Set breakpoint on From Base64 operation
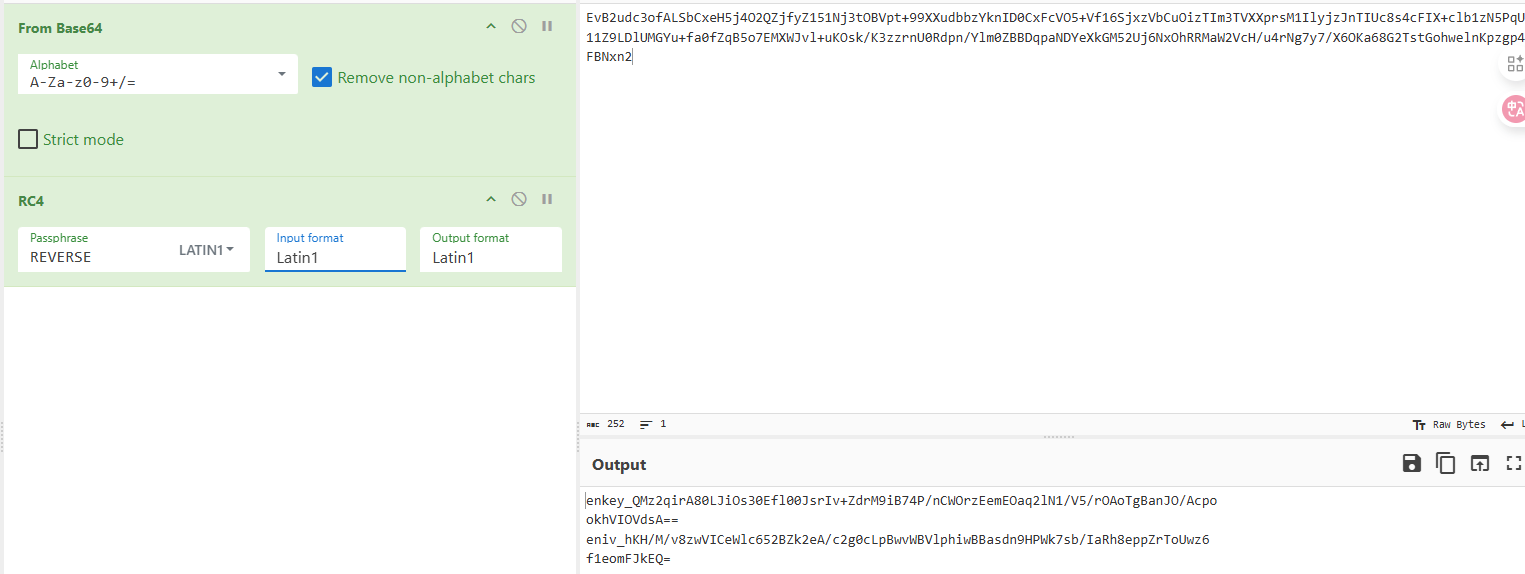 547,27
